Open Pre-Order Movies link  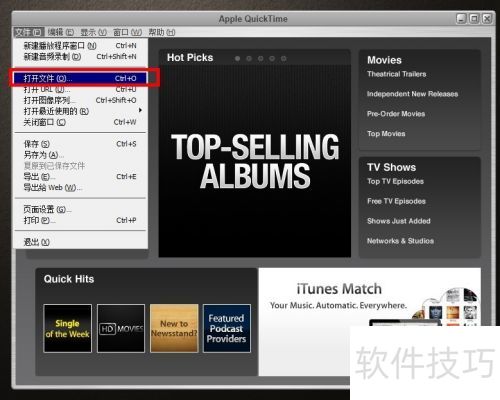[396, 114]
